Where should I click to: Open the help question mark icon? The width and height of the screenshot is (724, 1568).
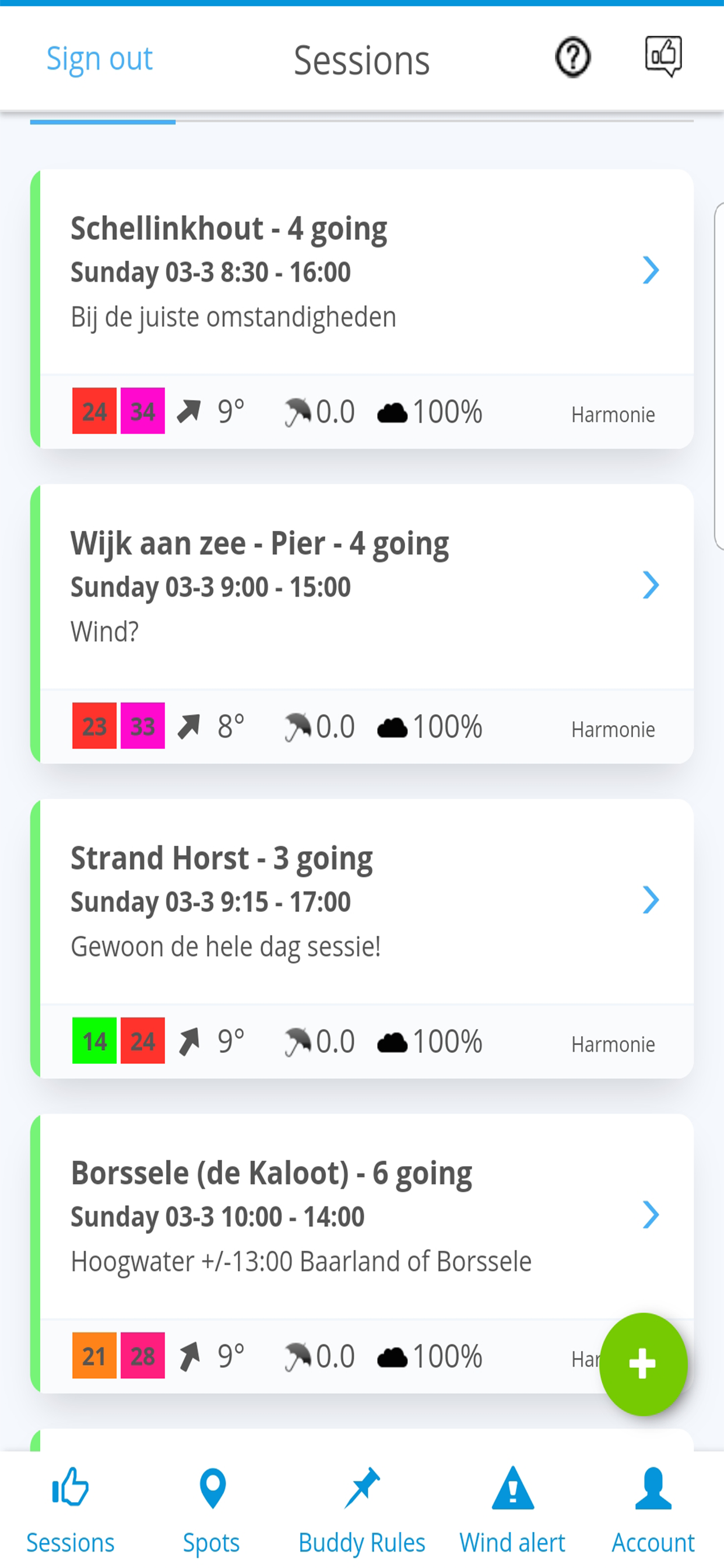coord(572,58)
